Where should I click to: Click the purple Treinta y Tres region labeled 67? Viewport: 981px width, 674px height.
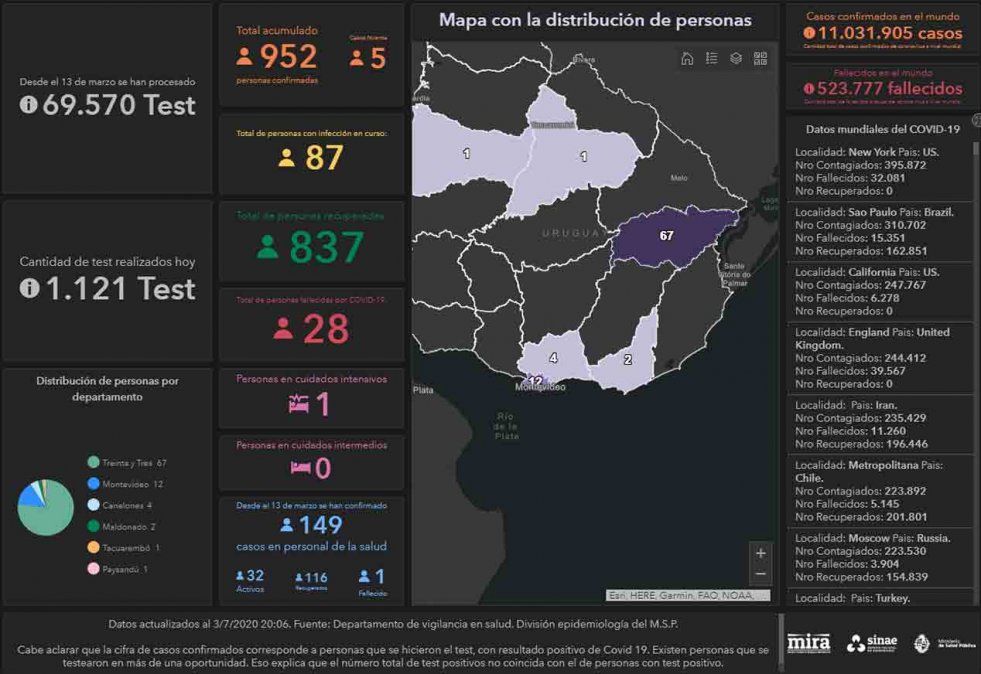667,236
